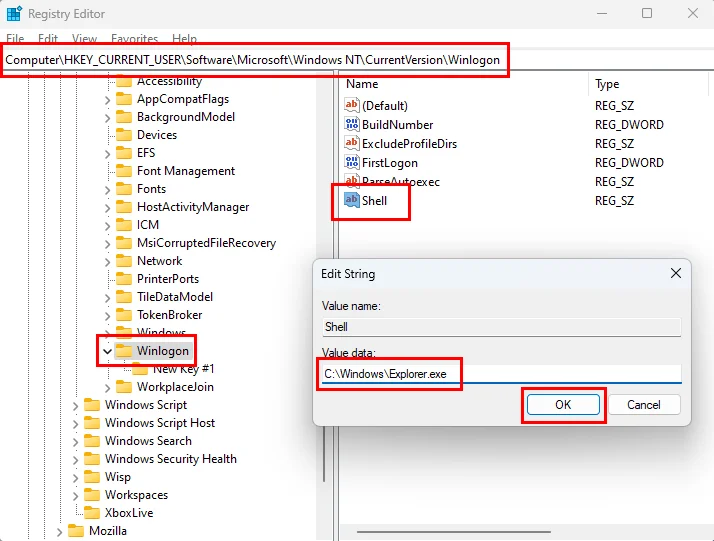Viewport: 714px width, 541px height.
Task: Click the Winlogon folder icon
Action: point(124,351)
